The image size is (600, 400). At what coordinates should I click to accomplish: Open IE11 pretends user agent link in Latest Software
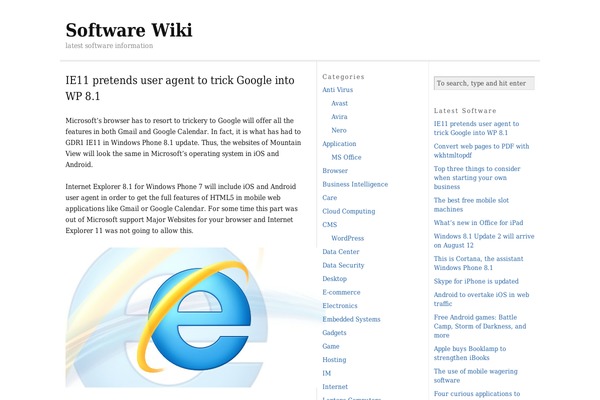click(476, 128)
